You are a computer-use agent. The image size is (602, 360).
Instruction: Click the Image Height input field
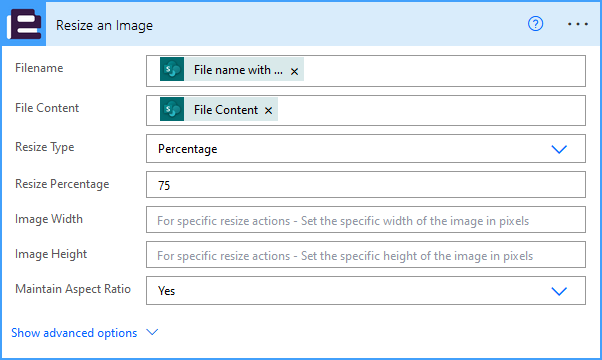tap(366, 255)
